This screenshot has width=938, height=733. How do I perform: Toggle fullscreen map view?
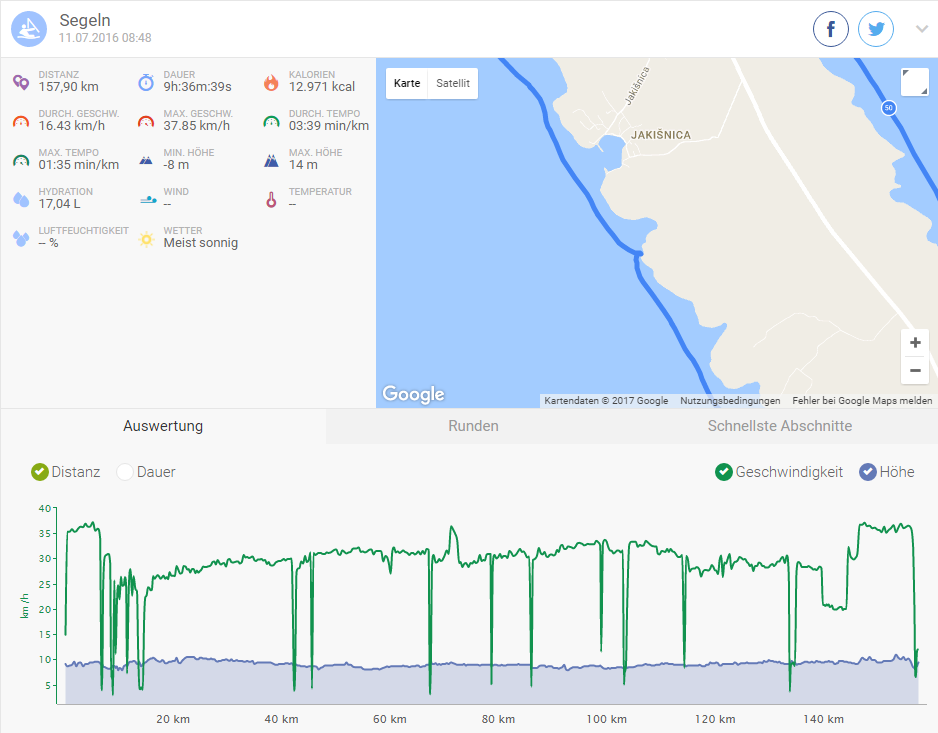pyautogui.click(x=914, y=82)
